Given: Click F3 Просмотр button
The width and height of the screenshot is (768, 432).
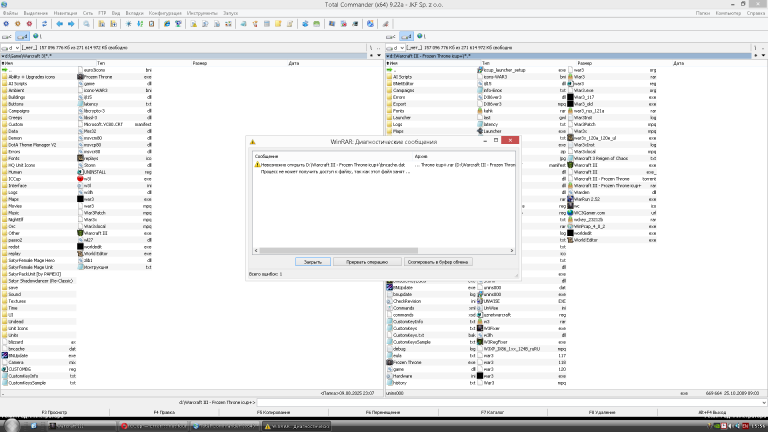Looking at the screenshot, I should click(54, 412).
